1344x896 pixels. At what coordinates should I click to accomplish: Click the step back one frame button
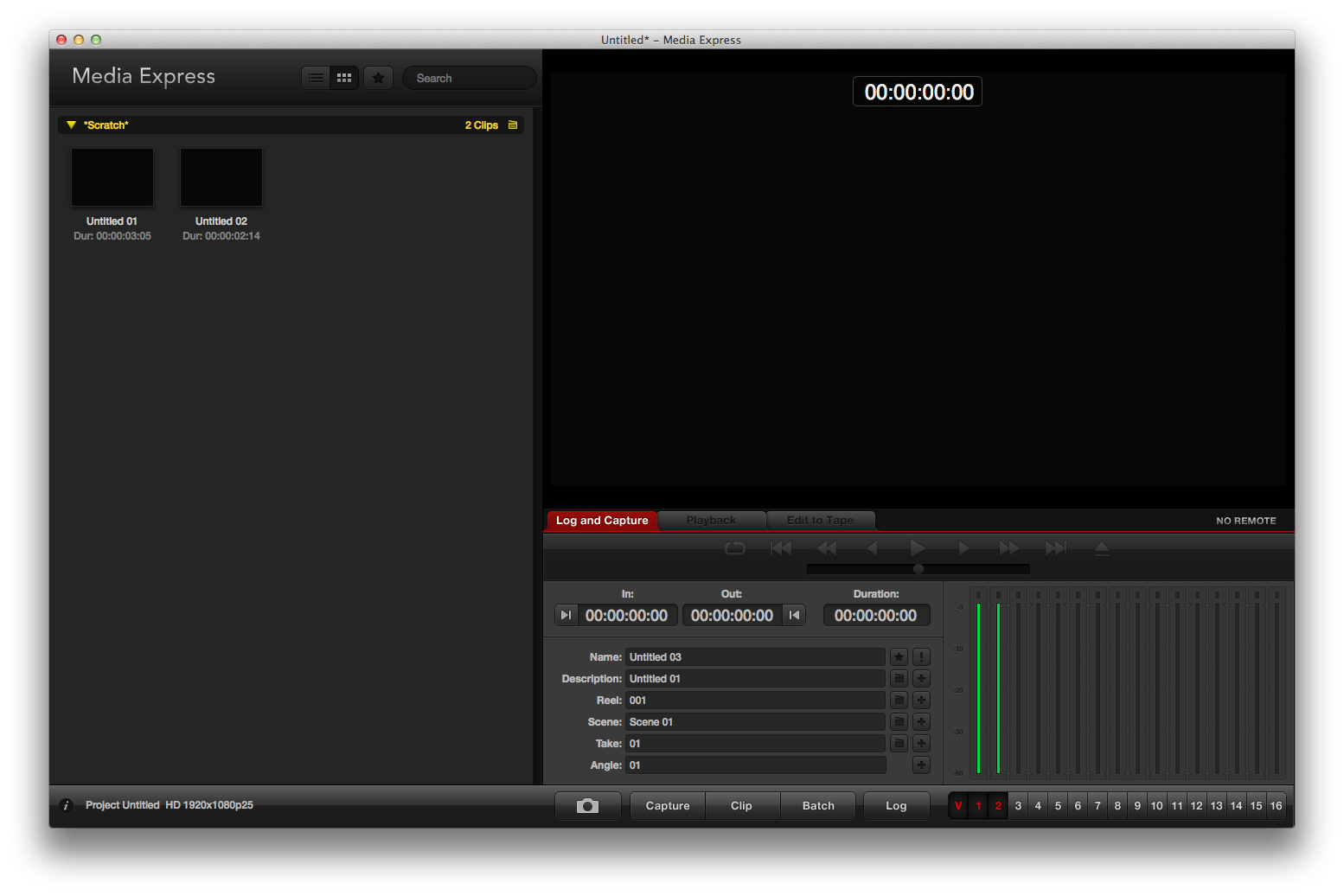point(872,548)
